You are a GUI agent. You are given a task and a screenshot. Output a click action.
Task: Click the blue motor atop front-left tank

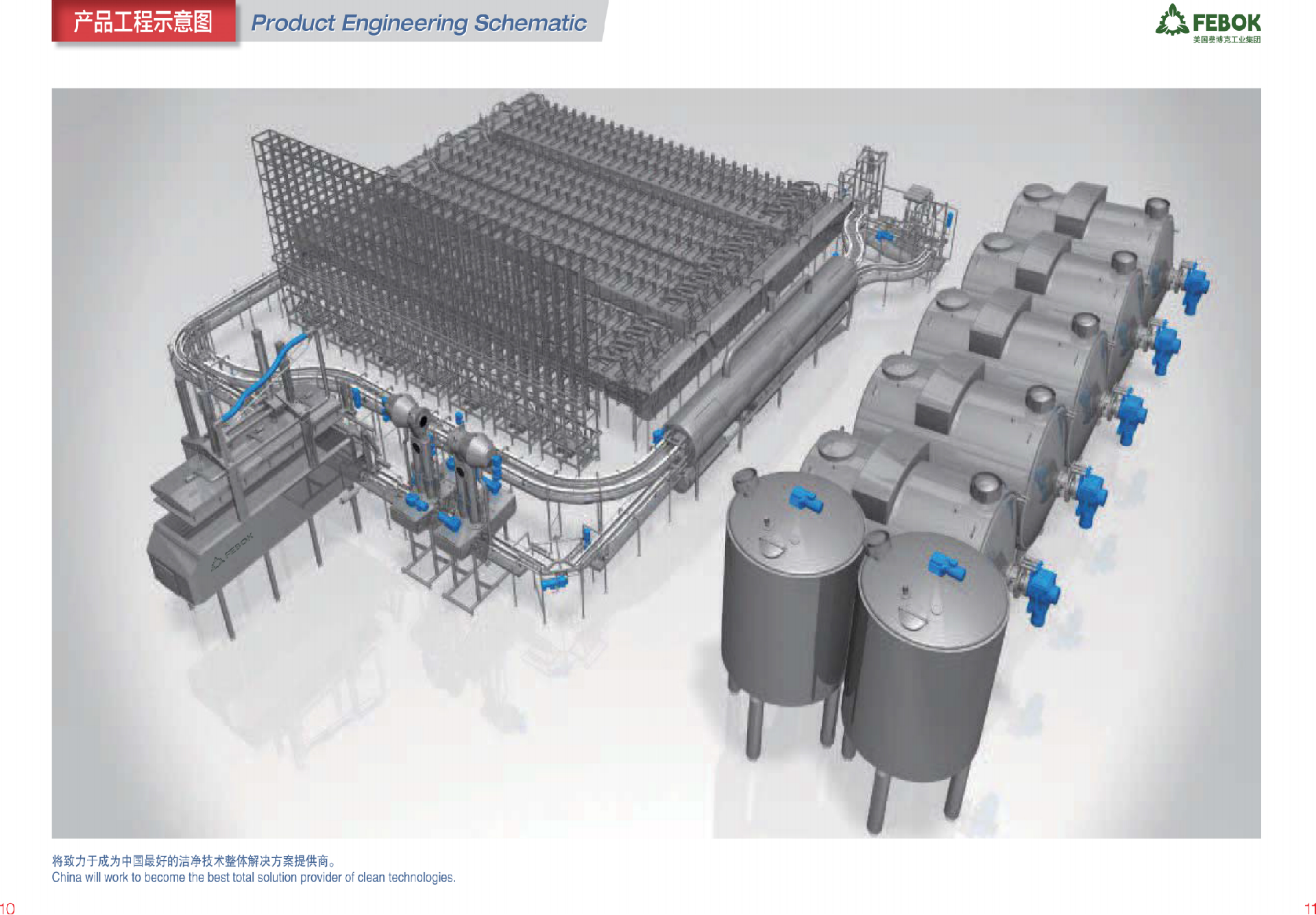(x=806, y=499)
